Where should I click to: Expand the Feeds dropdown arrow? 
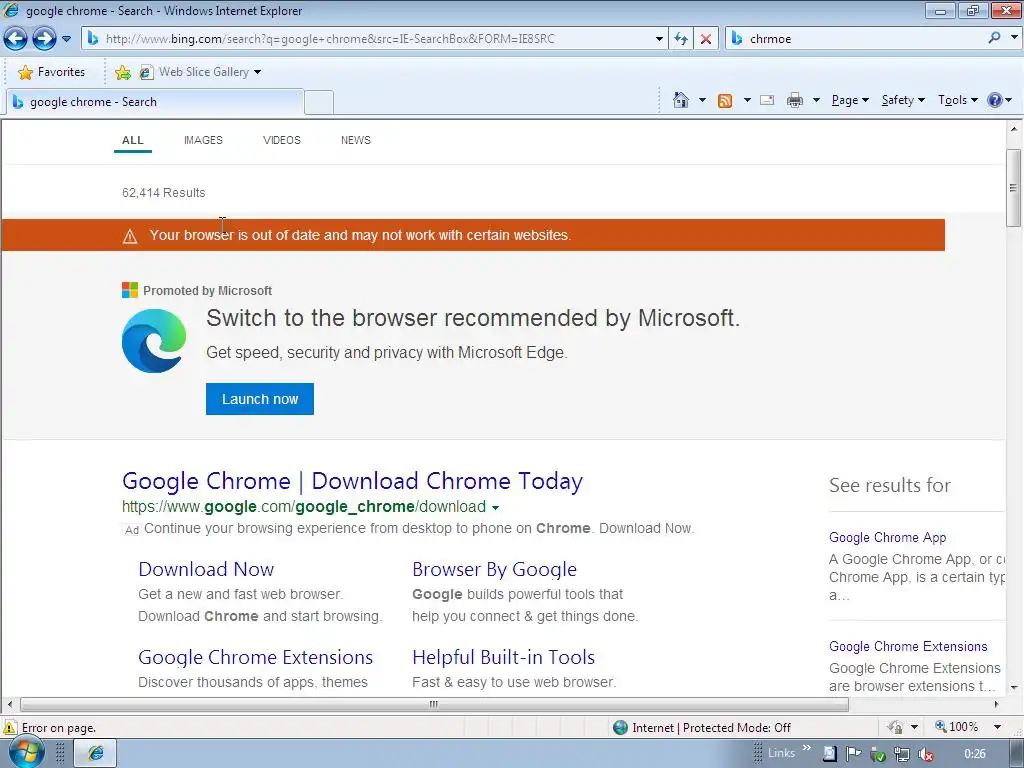pyautogui.click(x=746, y=100)
